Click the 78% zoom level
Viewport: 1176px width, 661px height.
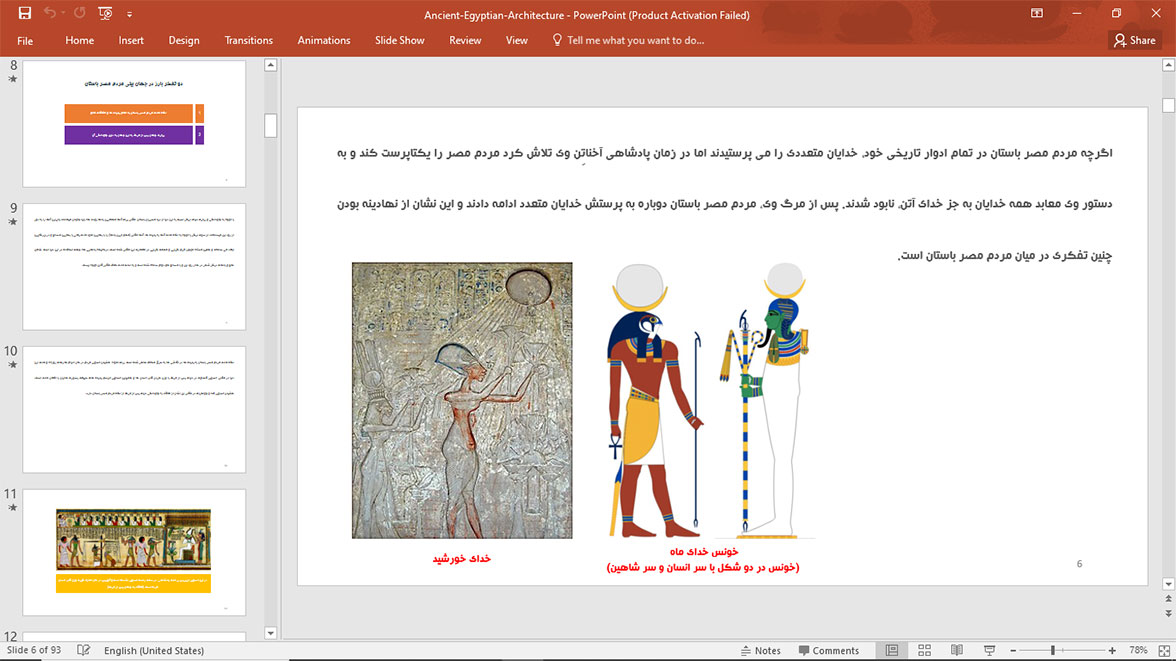tap(1138, 650)
